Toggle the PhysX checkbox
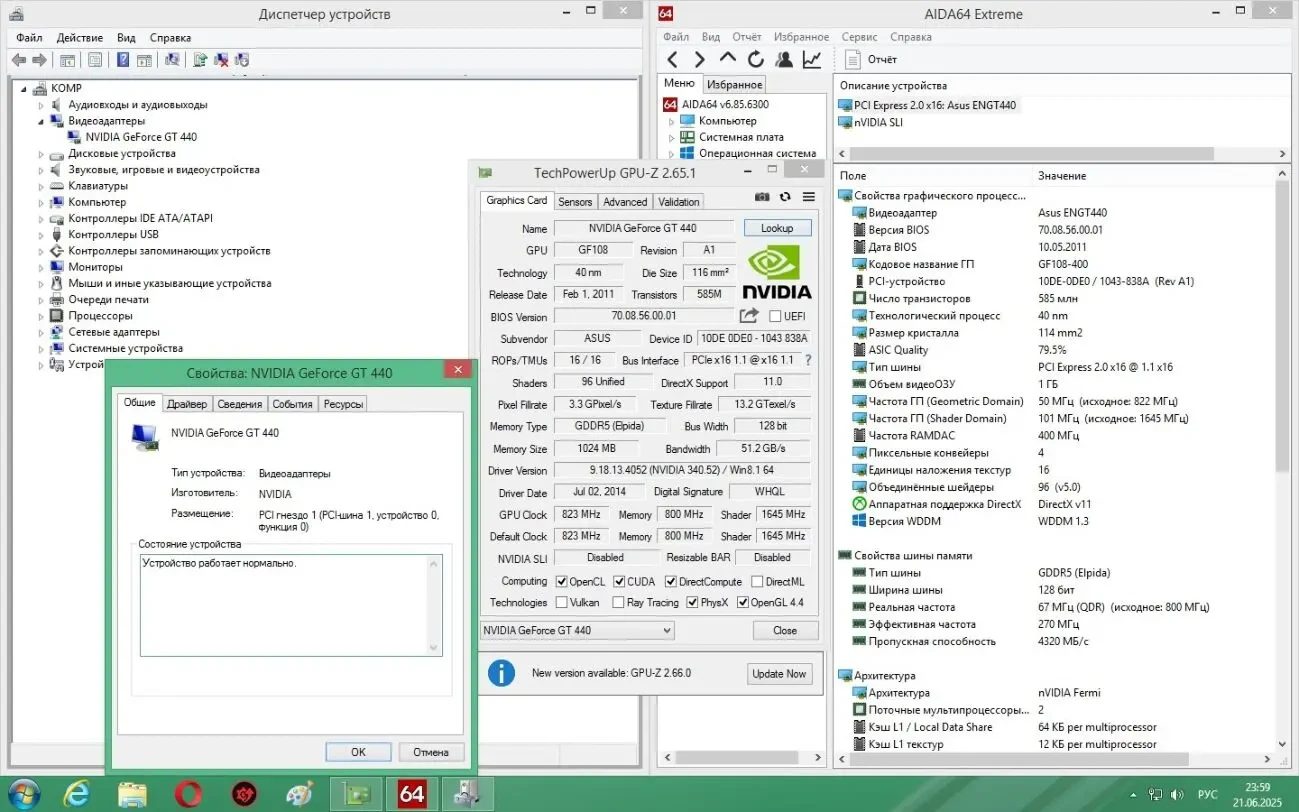This screenshot has width=1299, height=812. tap(692, 603)
